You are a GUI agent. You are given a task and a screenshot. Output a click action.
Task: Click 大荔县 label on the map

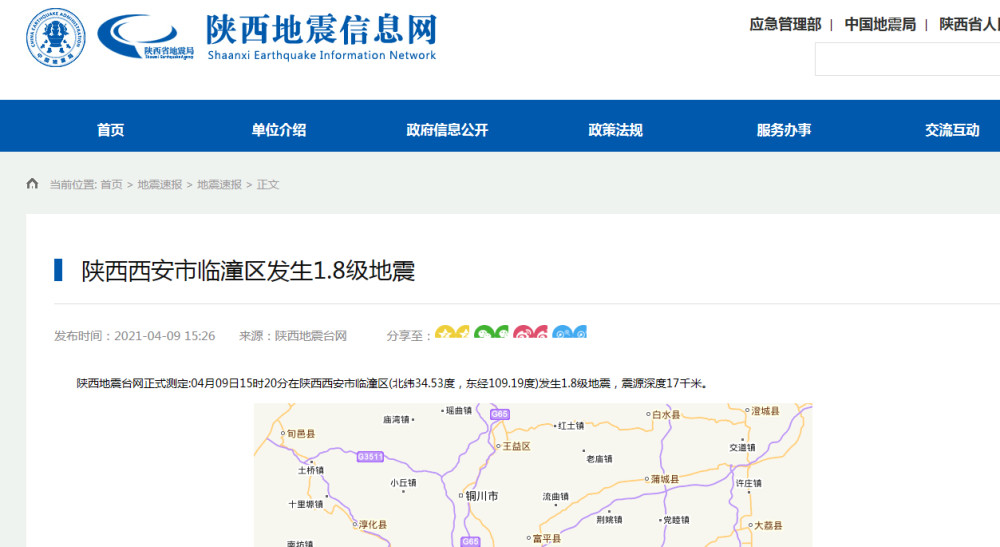point(768,526)
